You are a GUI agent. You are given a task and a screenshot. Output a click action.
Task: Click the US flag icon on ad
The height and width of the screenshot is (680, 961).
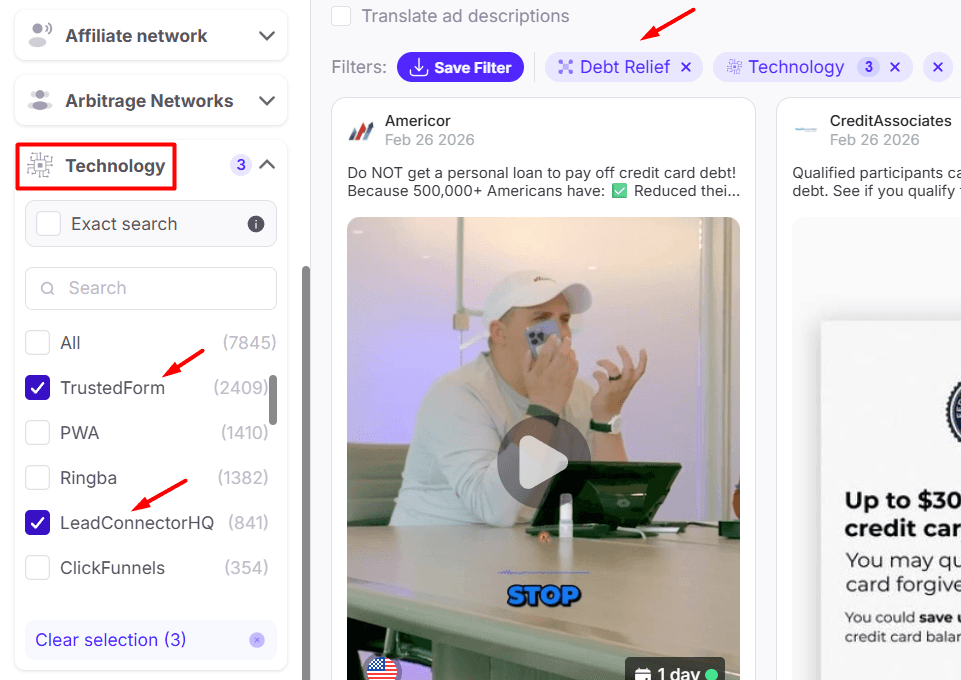click(382, 669)
